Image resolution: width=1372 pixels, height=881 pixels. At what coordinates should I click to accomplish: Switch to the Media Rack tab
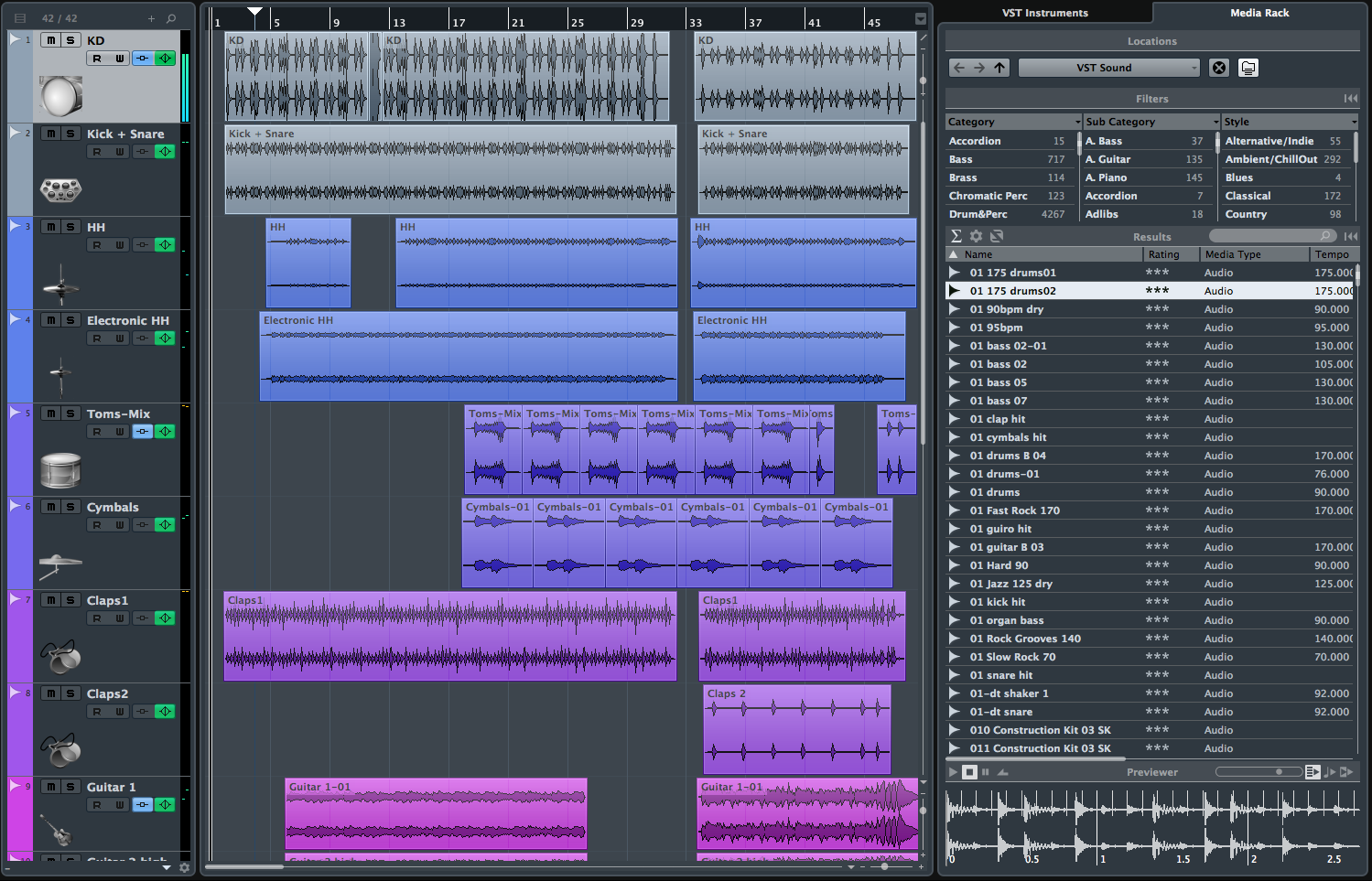pos(1259,13)
